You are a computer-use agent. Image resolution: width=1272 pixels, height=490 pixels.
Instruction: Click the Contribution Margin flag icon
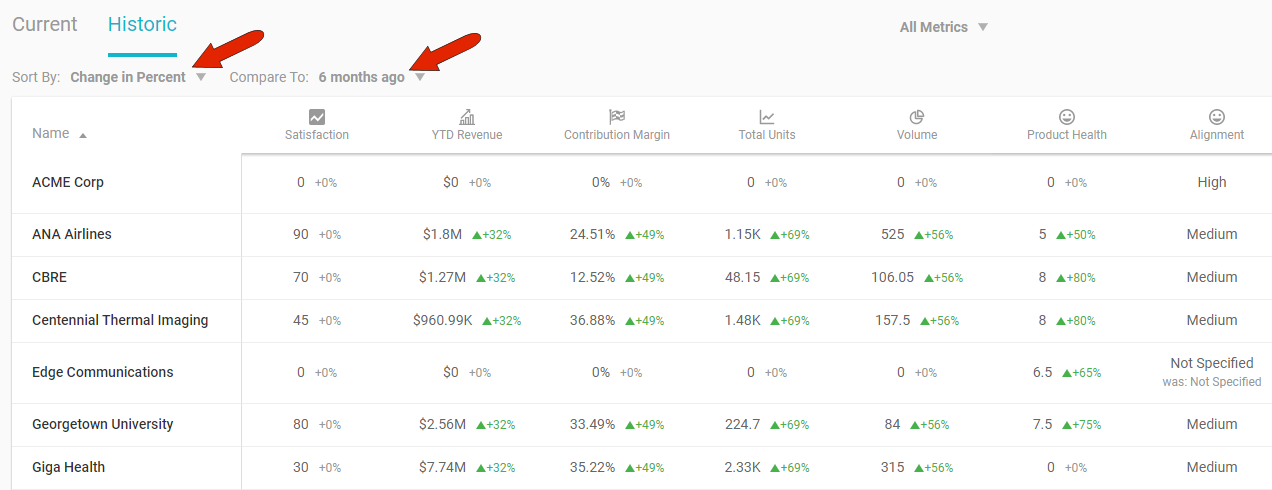pyautogui.click(x=617, y=117)
